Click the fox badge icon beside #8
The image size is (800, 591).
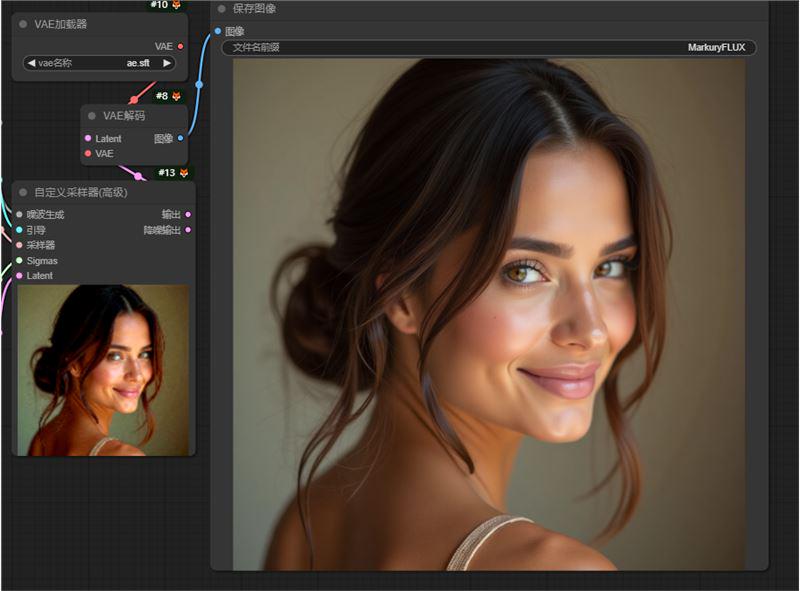coord(177,96)
